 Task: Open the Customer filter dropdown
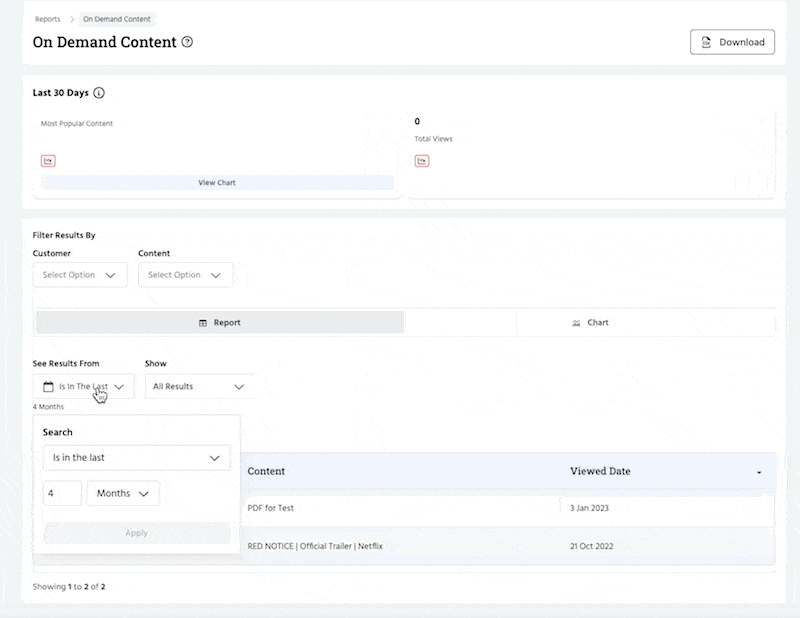tap(80, 275)
